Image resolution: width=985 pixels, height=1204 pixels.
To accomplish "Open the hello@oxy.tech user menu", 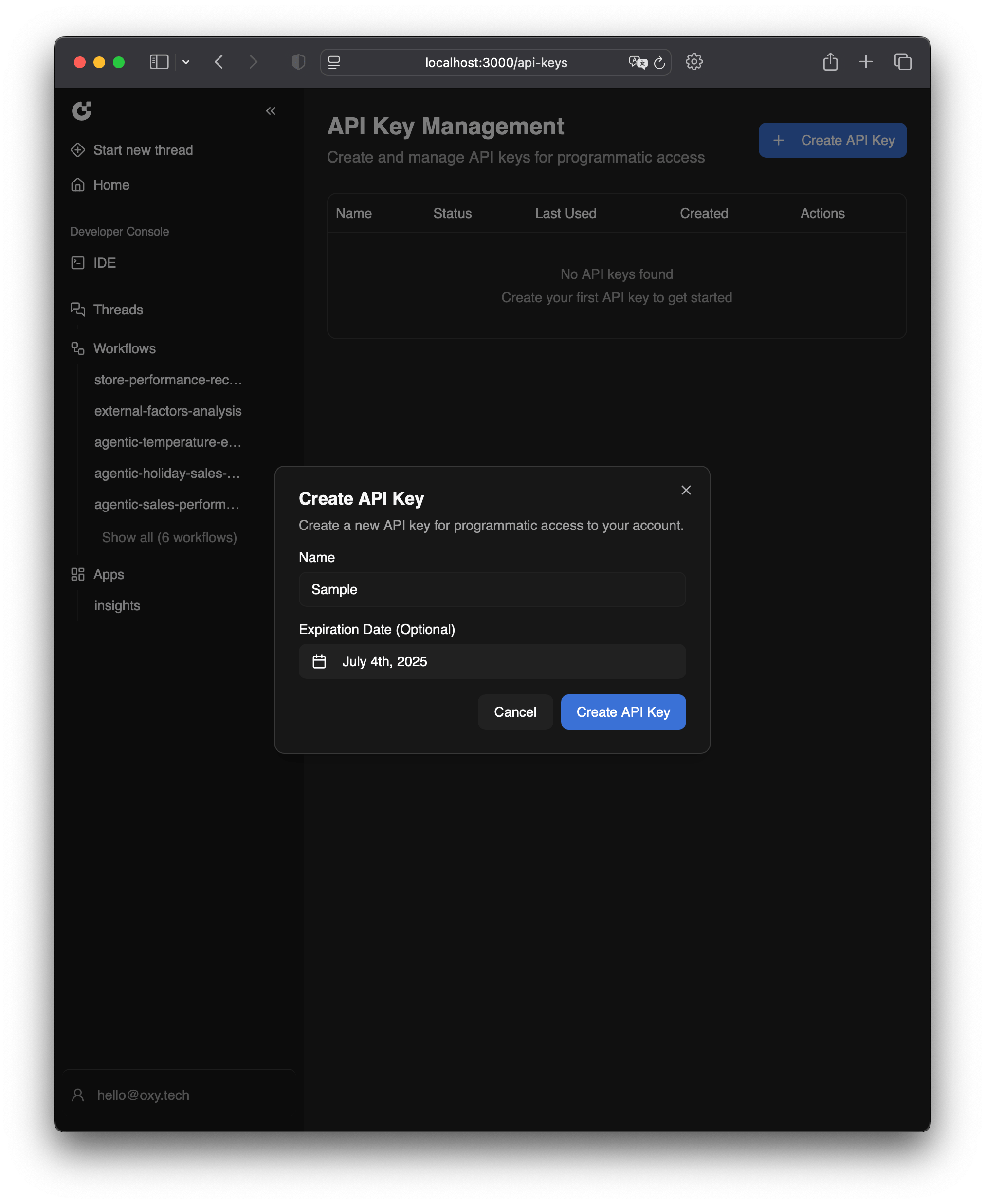I will [143, 1095].
